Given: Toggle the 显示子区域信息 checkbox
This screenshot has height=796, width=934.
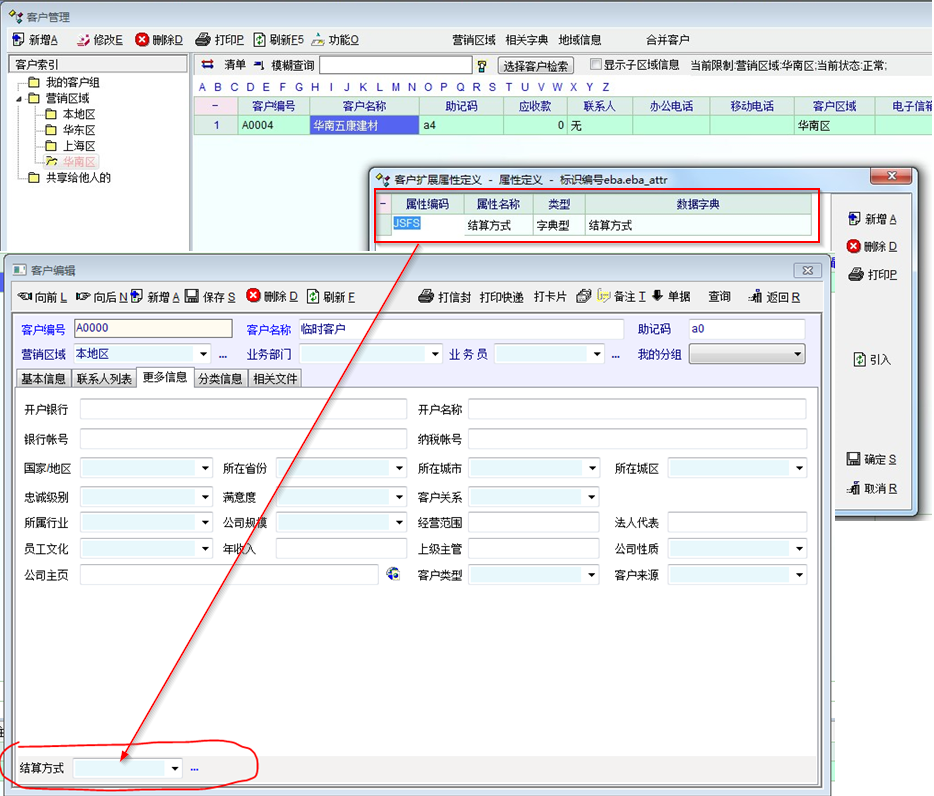Looking at the screenshot, I should (x=596, y=65).
